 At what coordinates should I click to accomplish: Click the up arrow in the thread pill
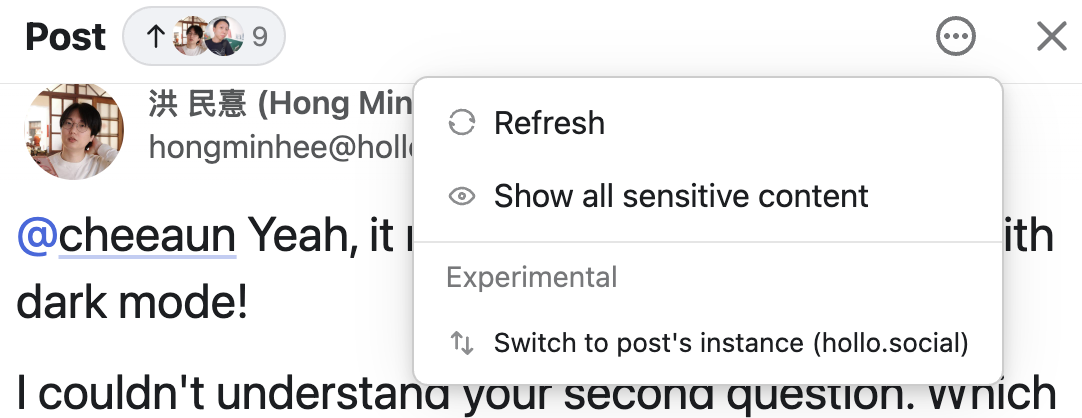click(155, 36)
